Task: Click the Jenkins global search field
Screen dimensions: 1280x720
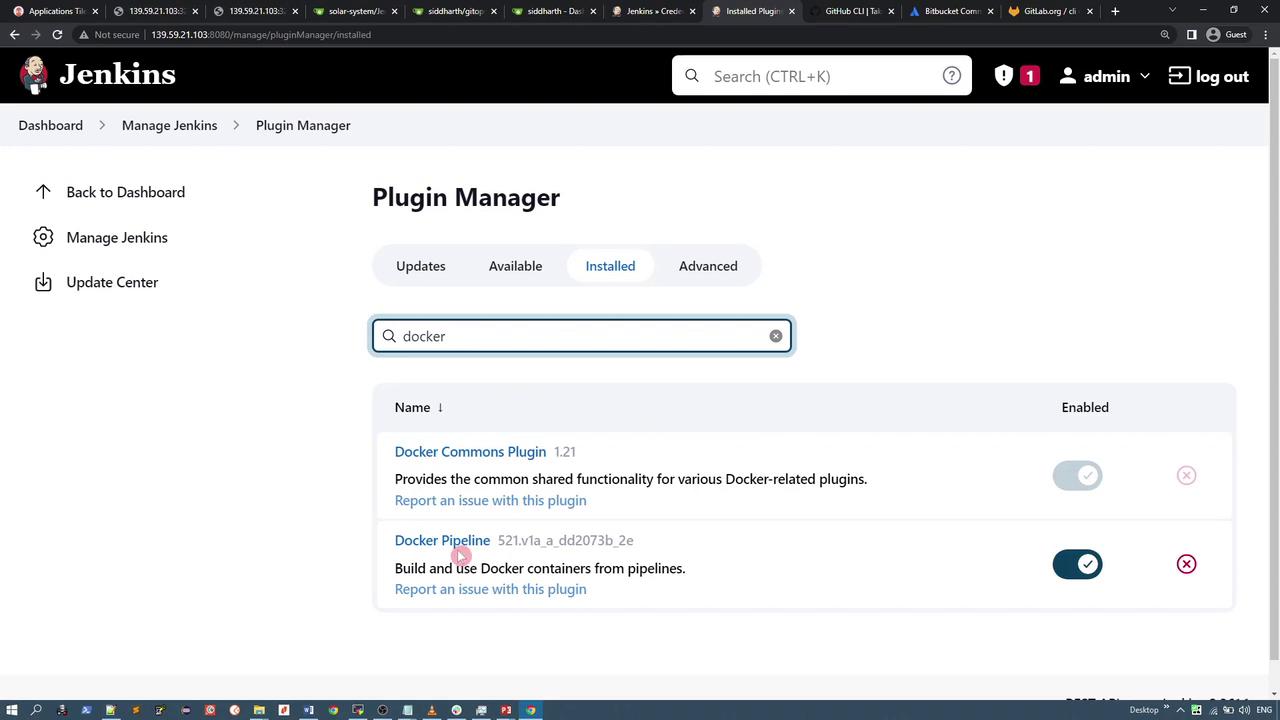Action: coord(820,76)
